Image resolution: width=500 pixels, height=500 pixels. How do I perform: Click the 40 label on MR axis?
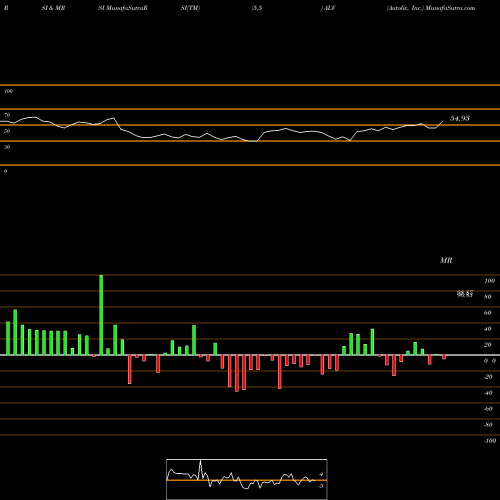click(488, 329)
